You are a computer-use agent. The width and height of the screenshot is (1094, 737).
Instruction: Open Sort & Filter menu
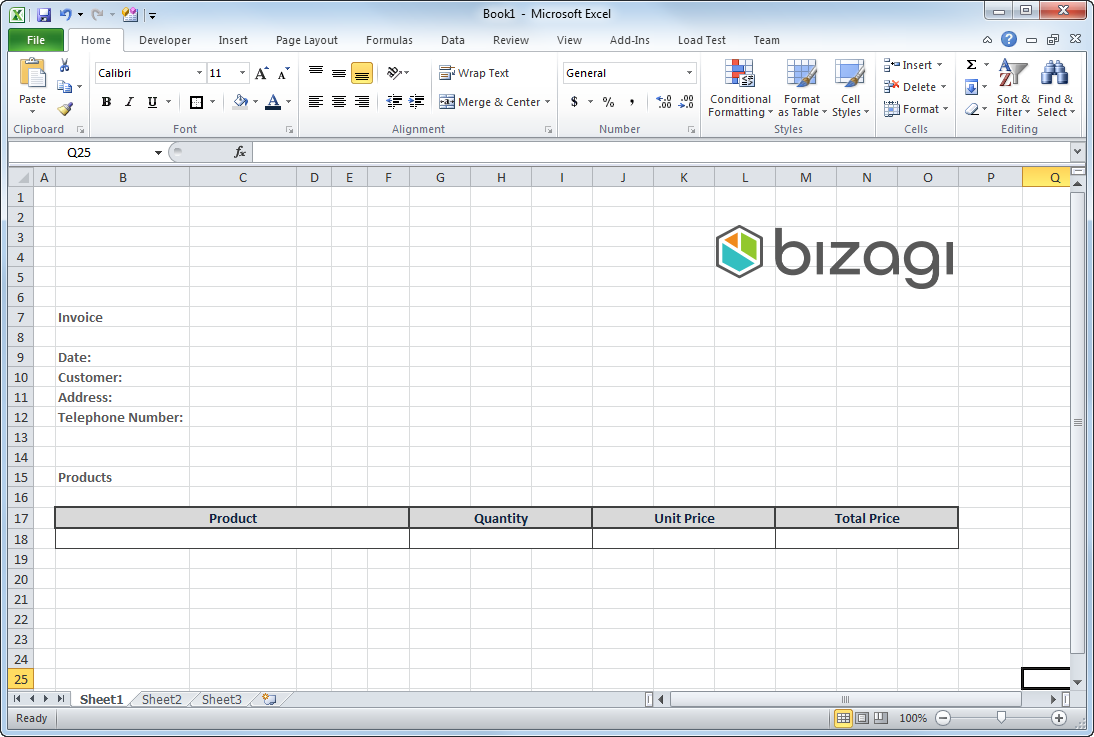click(x=1013, y=88)
